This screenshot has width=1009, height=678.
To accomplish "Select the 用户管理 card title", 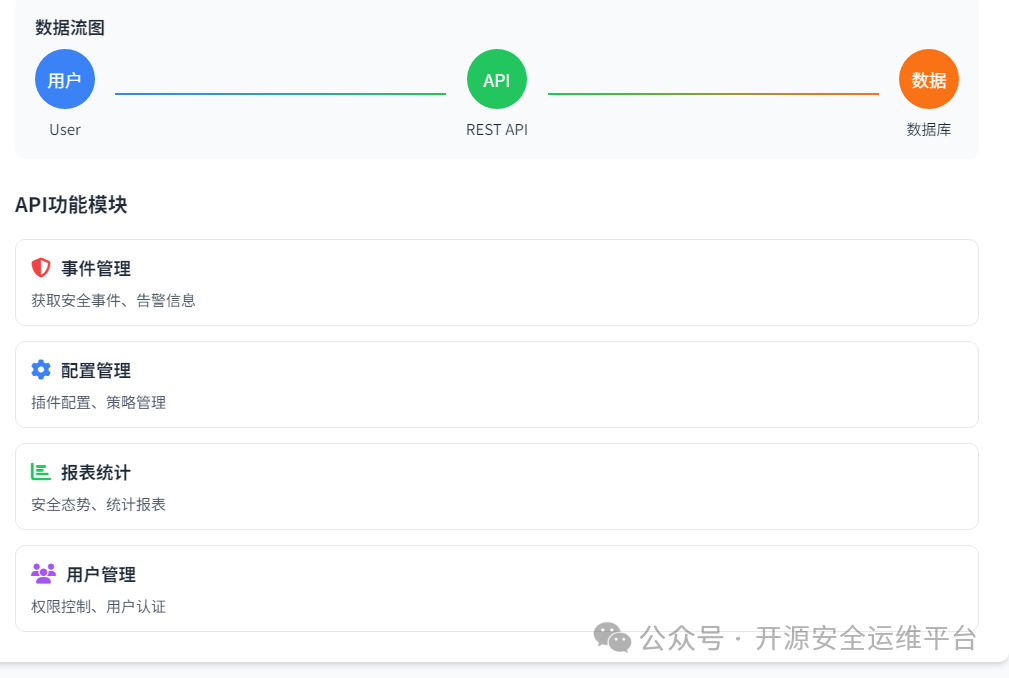I will [x=101, y=574].
